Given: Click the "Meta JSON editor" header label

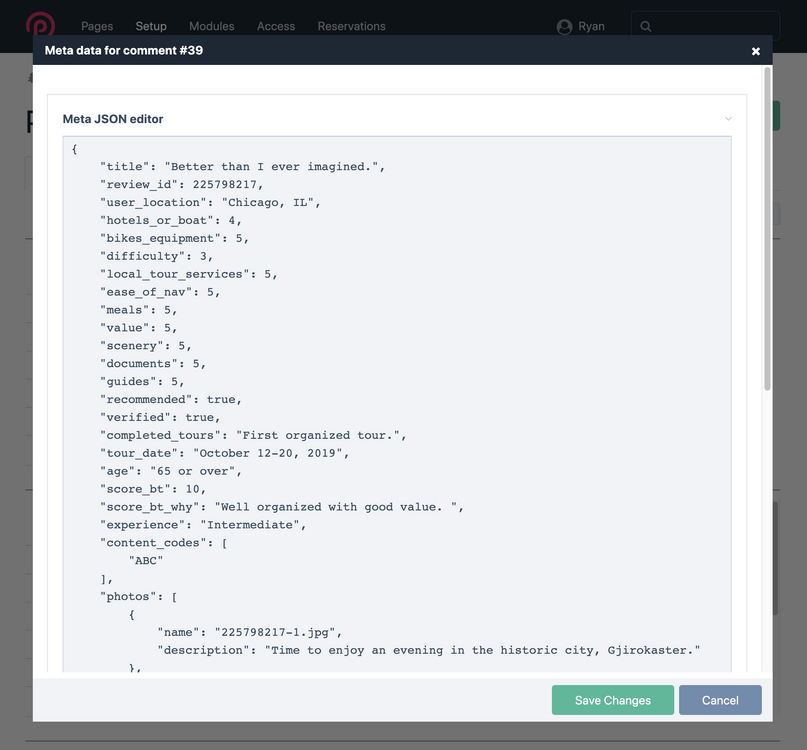Looking at the screenshot, I should pos(113,119).
